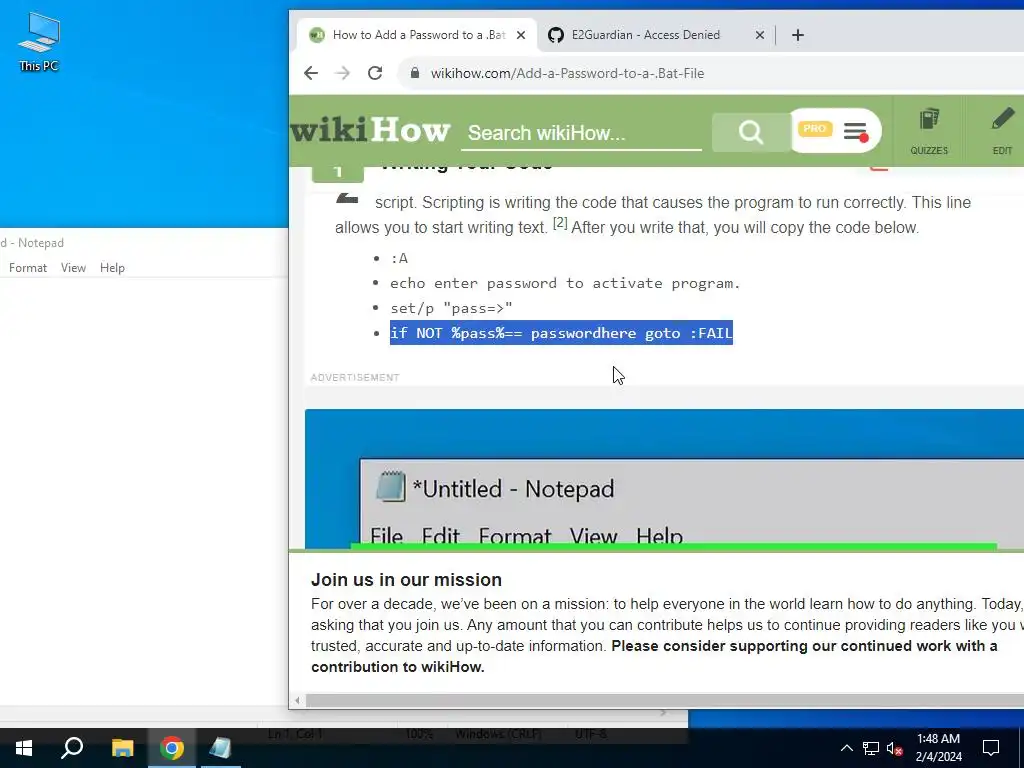
Task: Open the notification center icon
Action: pyautogui.click(x=991, y=748)
